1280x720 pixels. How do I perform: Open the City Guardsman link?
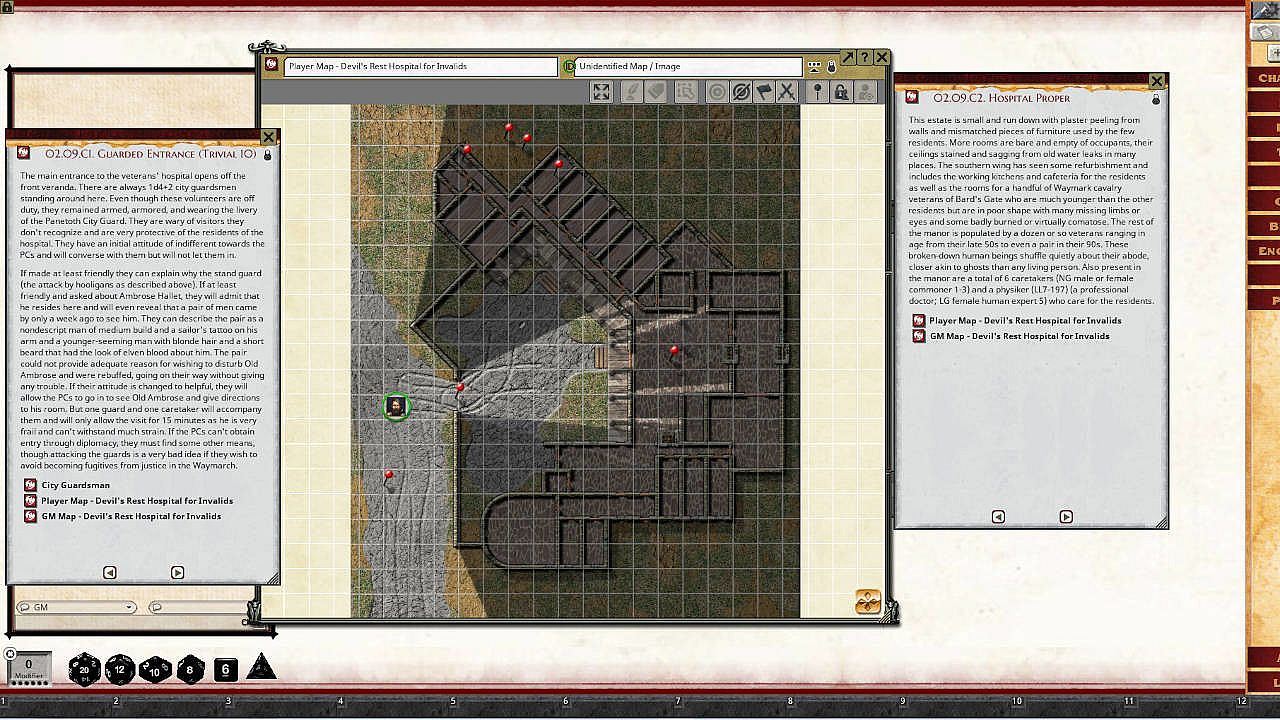pyautogui.click(x=76, y=485)
